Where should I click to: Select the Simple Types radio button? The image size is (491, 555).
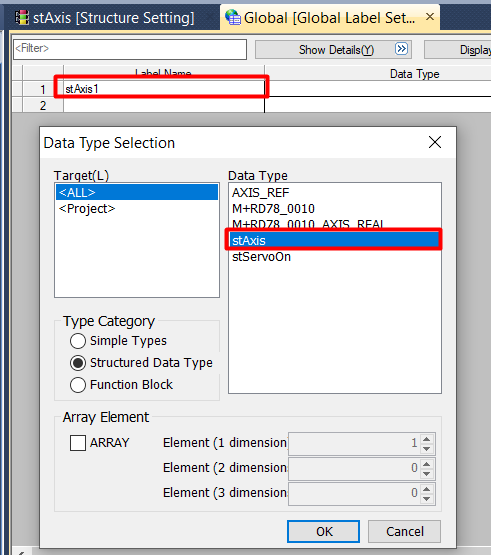(x=78, y=341)
